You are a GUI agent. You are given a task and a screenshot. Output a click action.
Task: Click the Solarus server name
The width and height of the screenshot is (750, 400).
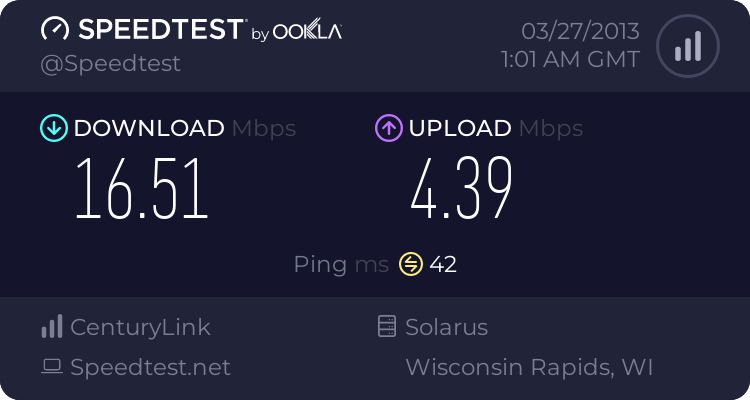[x=446, y=327]
